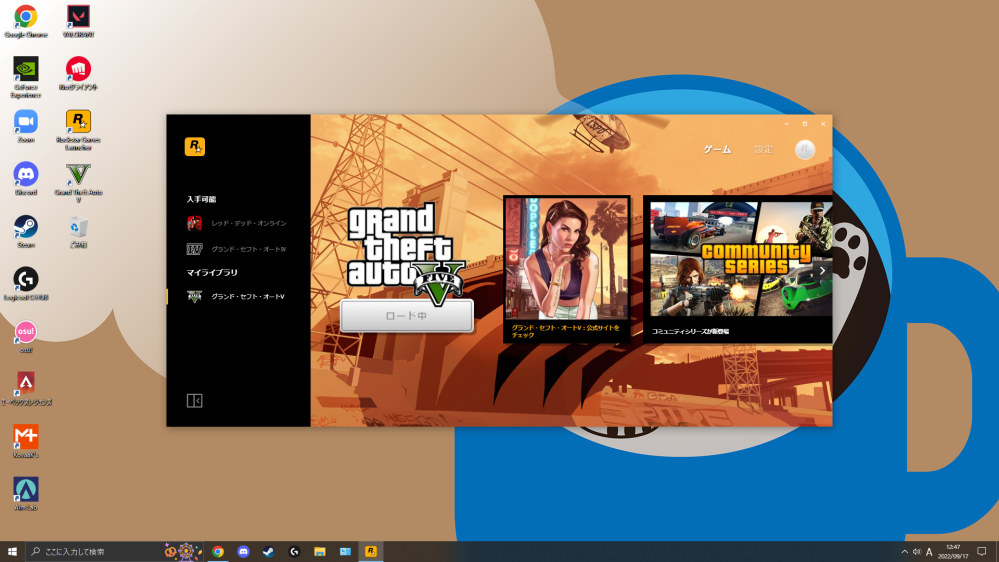The width and height of the screenshot is (999, 562).
Task: Open the GTA V official site card
Action: [x=567, y=268]
